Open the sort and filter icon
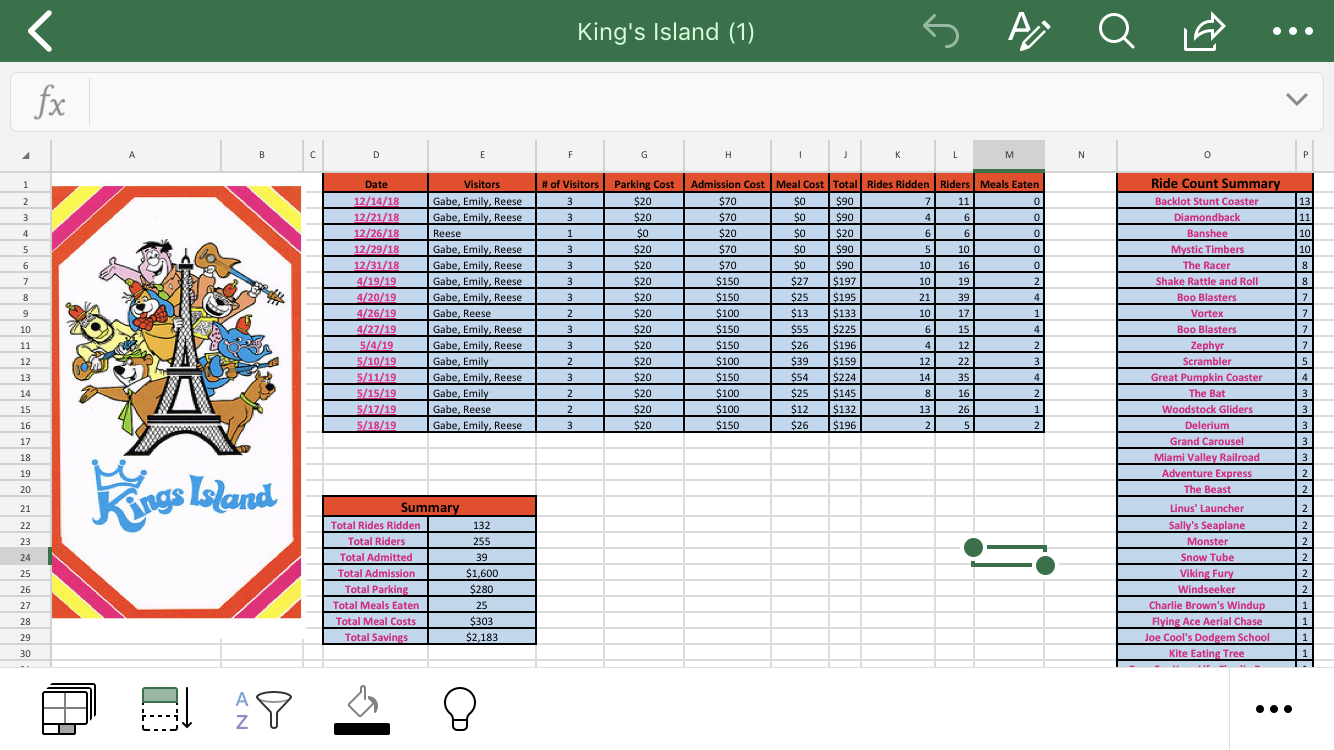 [264, 710]
